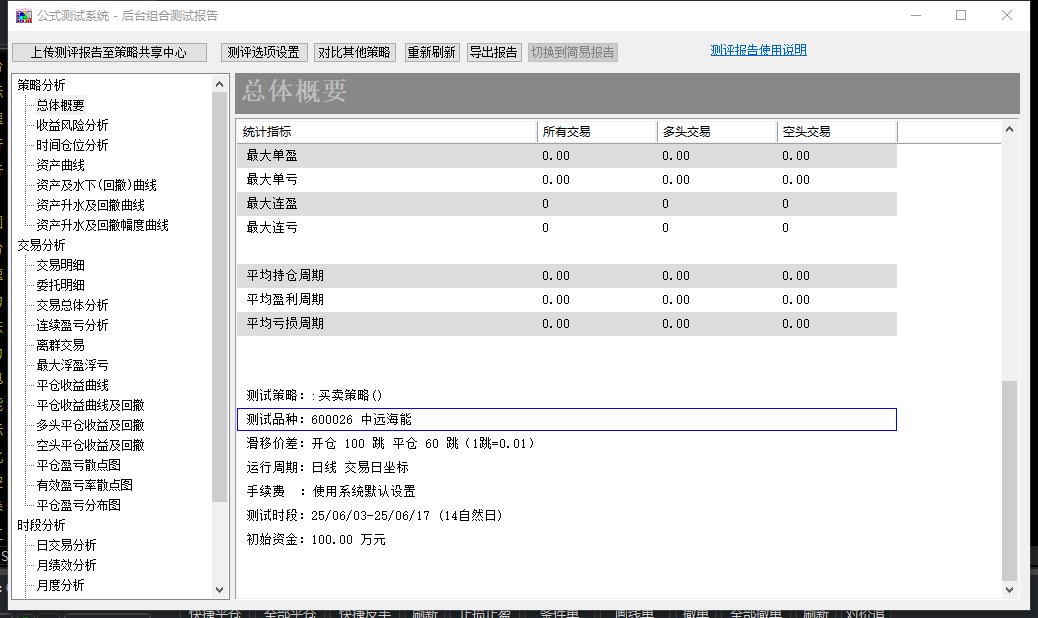The height and width of the screenshot is (618, 1038).
Task: Collapse the 交易分析 tree group
Action: point(41,245)
